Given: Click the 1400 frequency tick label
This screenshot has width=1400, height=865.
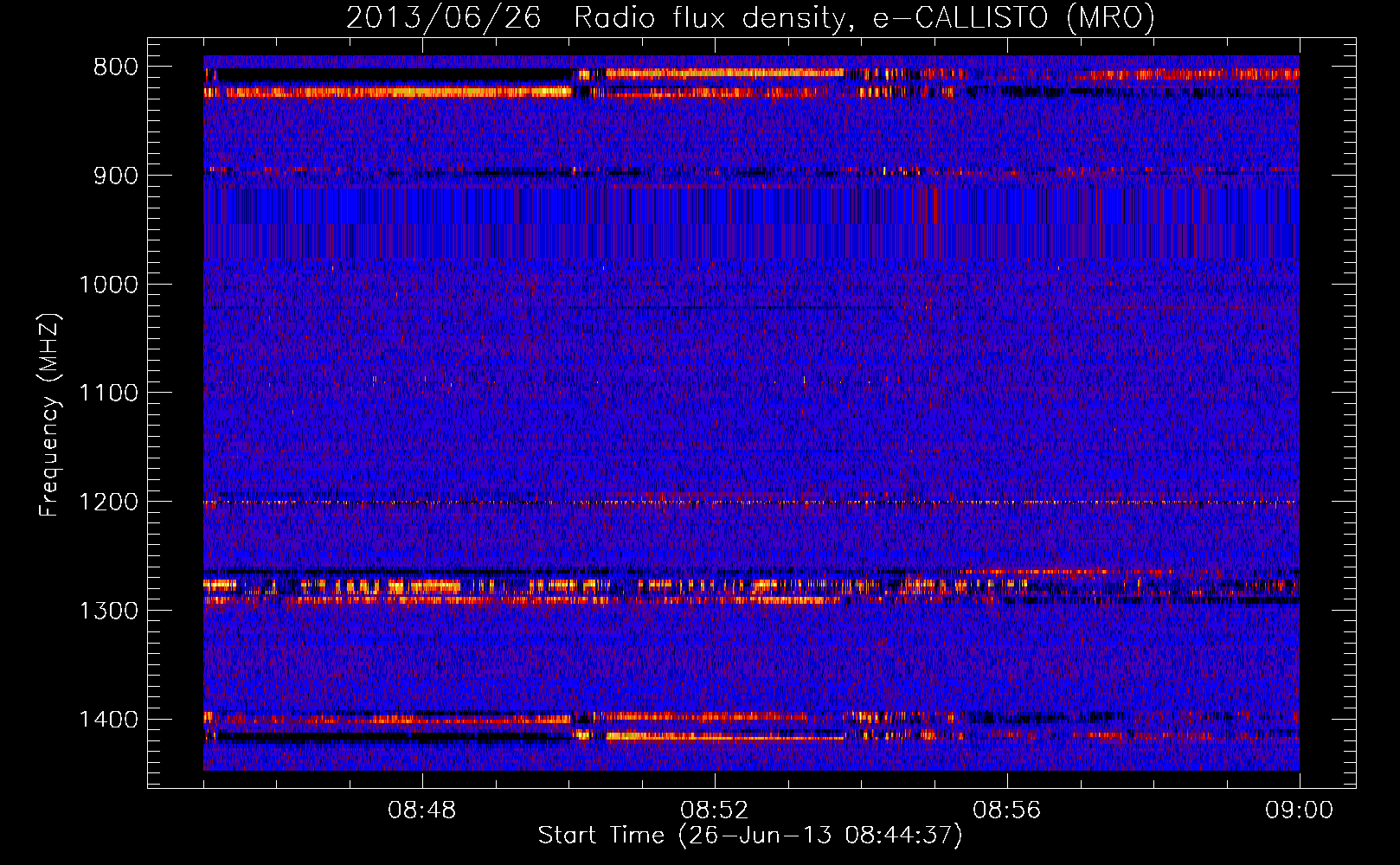Looking at the screenshot, I should pos(109,720).
